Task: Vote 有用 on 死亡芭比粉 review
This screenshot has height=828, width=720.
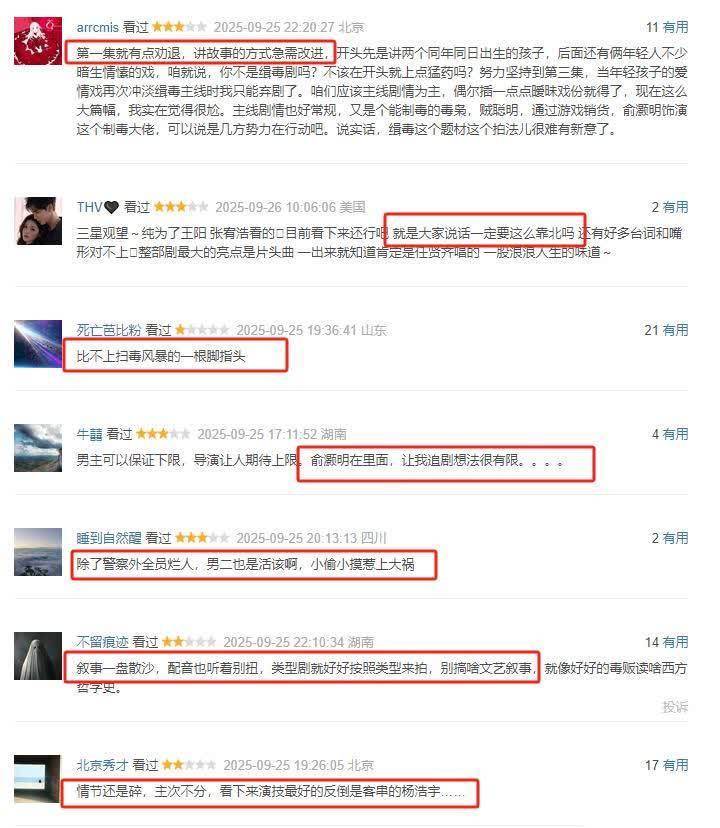Action: click(x=675, y=330)
